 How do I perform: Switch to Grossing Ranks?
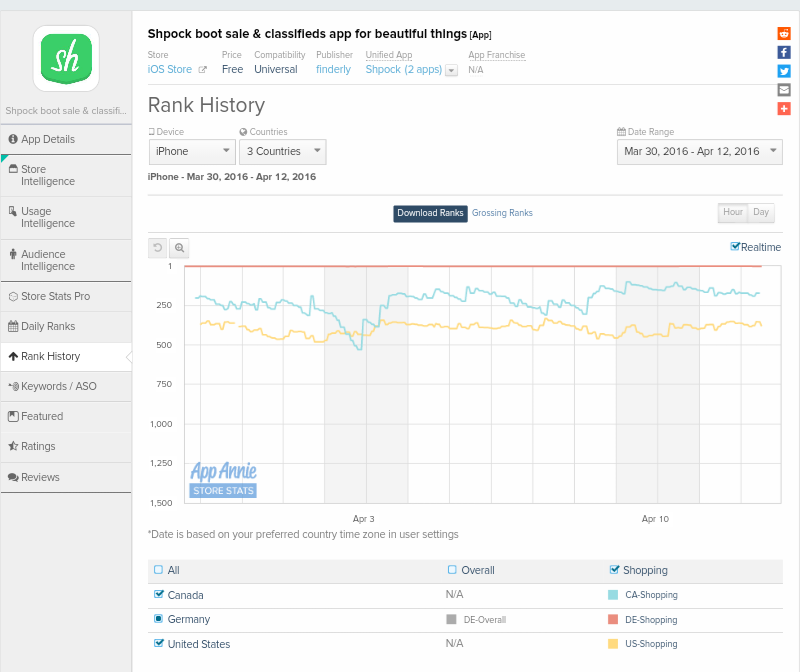coord(502,213)
